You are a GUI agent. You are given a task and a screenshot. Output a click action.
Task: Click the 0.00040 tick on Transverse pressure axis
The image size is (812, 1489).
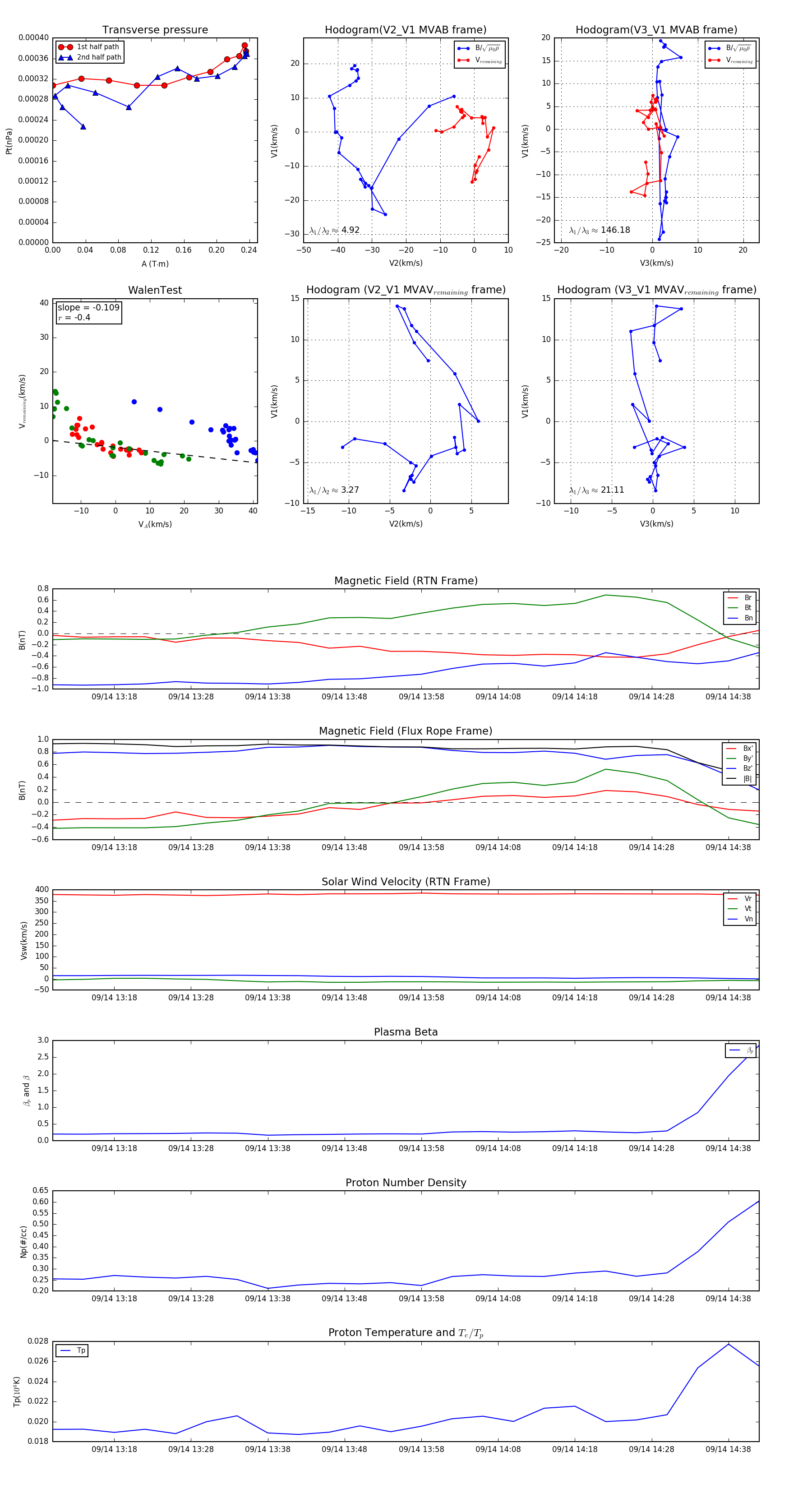[x=33, y=37]
